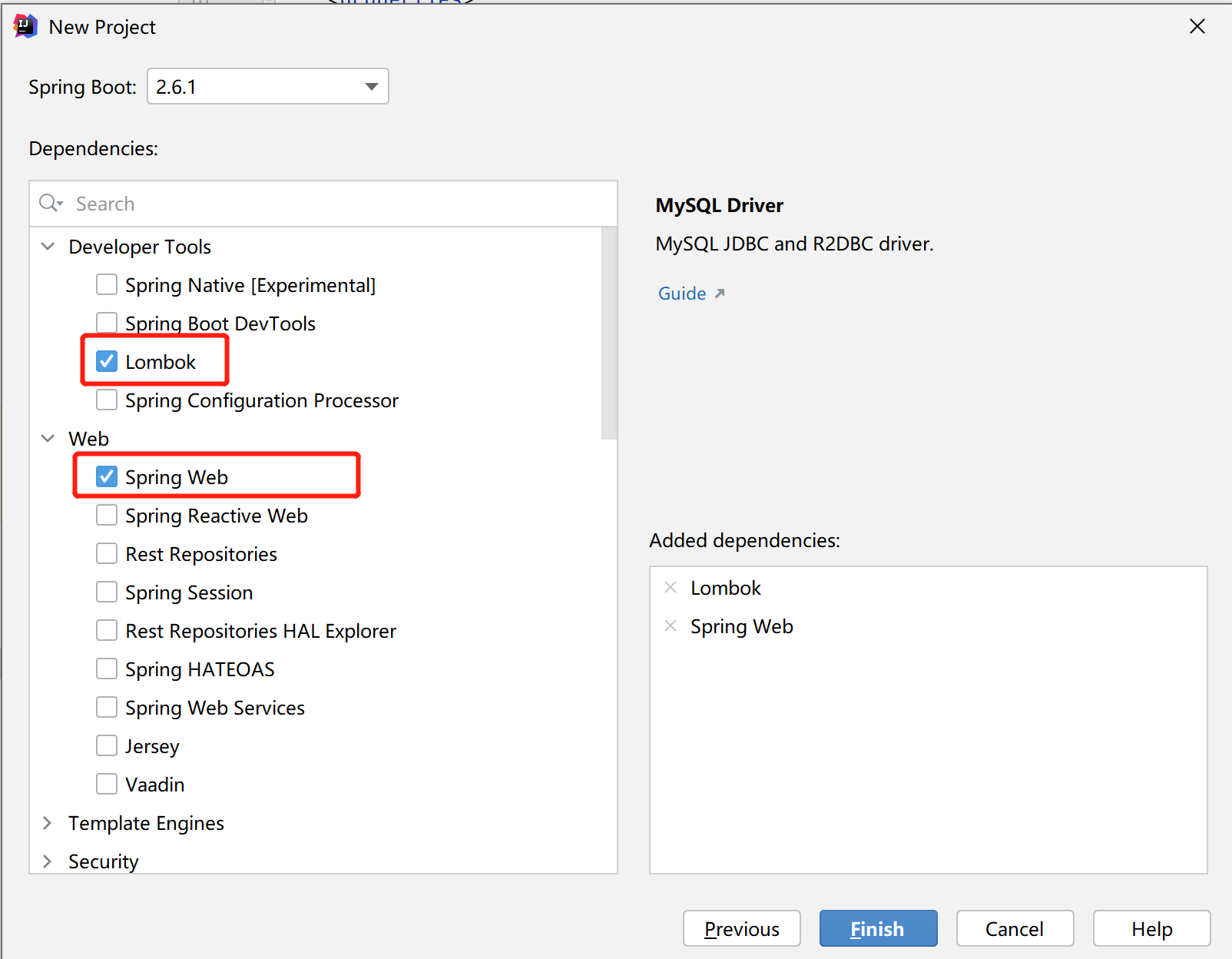Click the search magnifier icon
The height and width of the screenshot is (959, 1232).
49,204
